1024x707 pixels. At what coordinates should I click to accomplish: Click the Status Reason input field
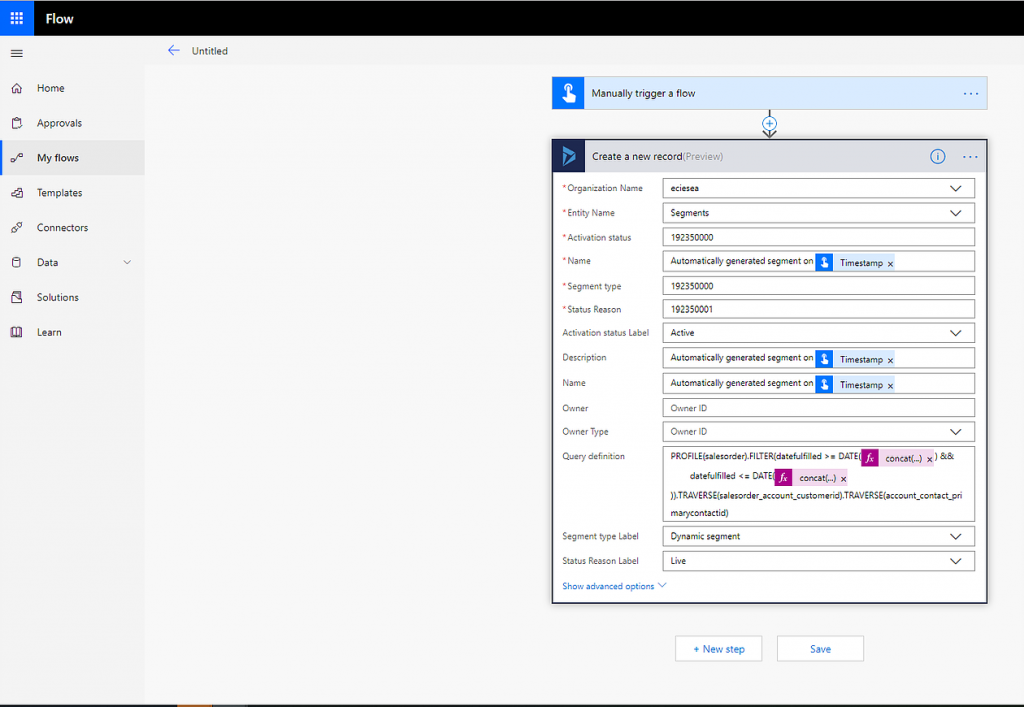click(818, 309)
